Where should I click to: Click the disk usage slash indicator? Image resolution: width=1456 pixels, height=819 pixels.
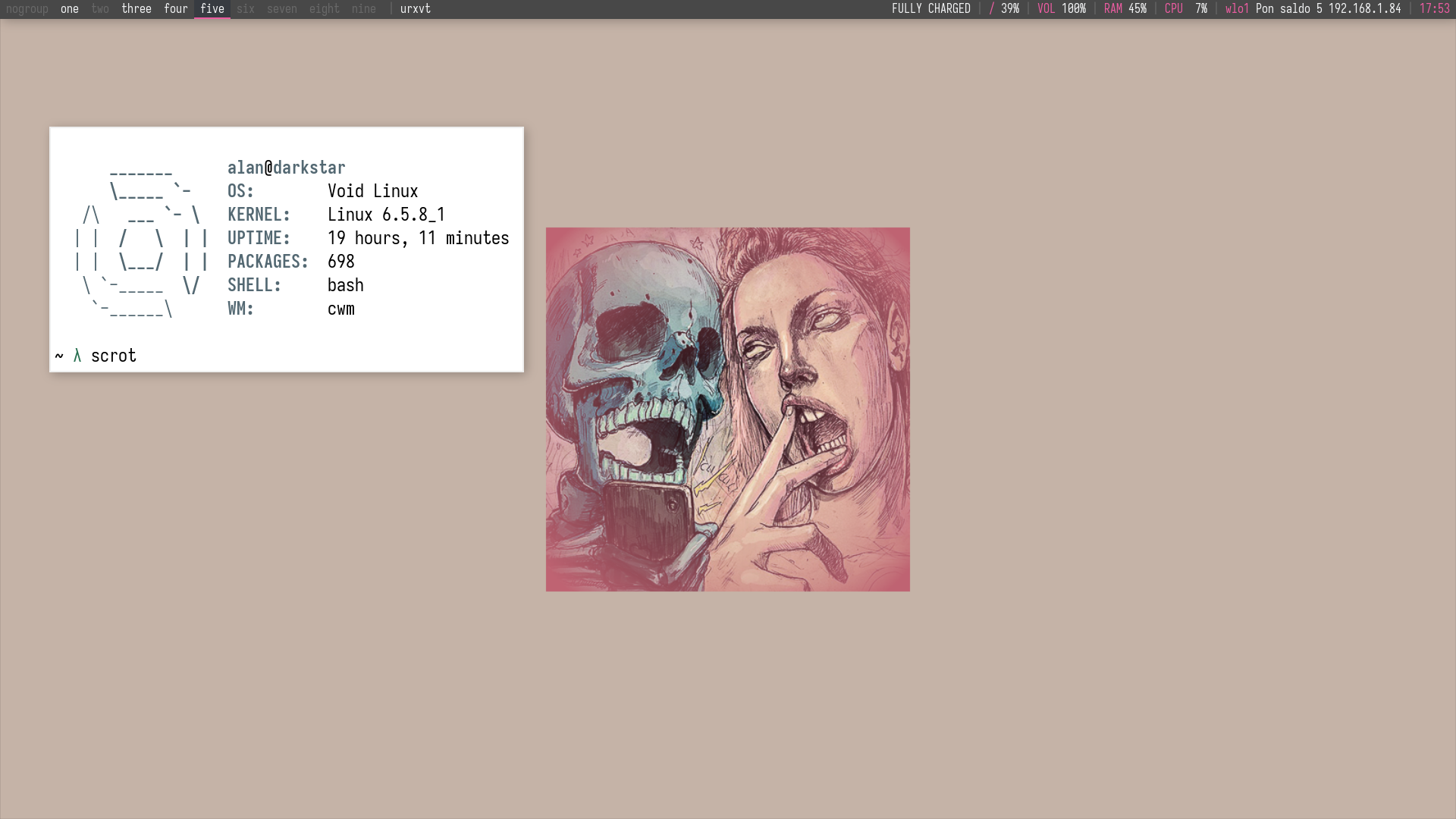point(992,9)
